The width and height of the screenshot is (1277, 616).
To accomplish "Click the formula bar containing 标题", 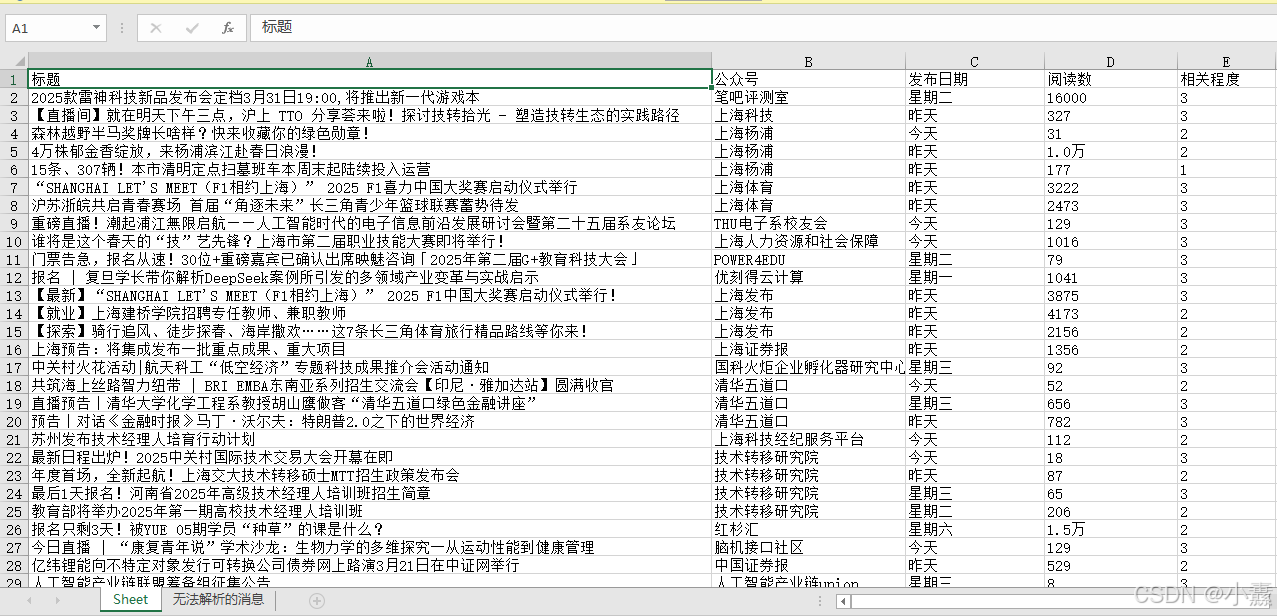I will pyautogui.click(x=765, y=28).
